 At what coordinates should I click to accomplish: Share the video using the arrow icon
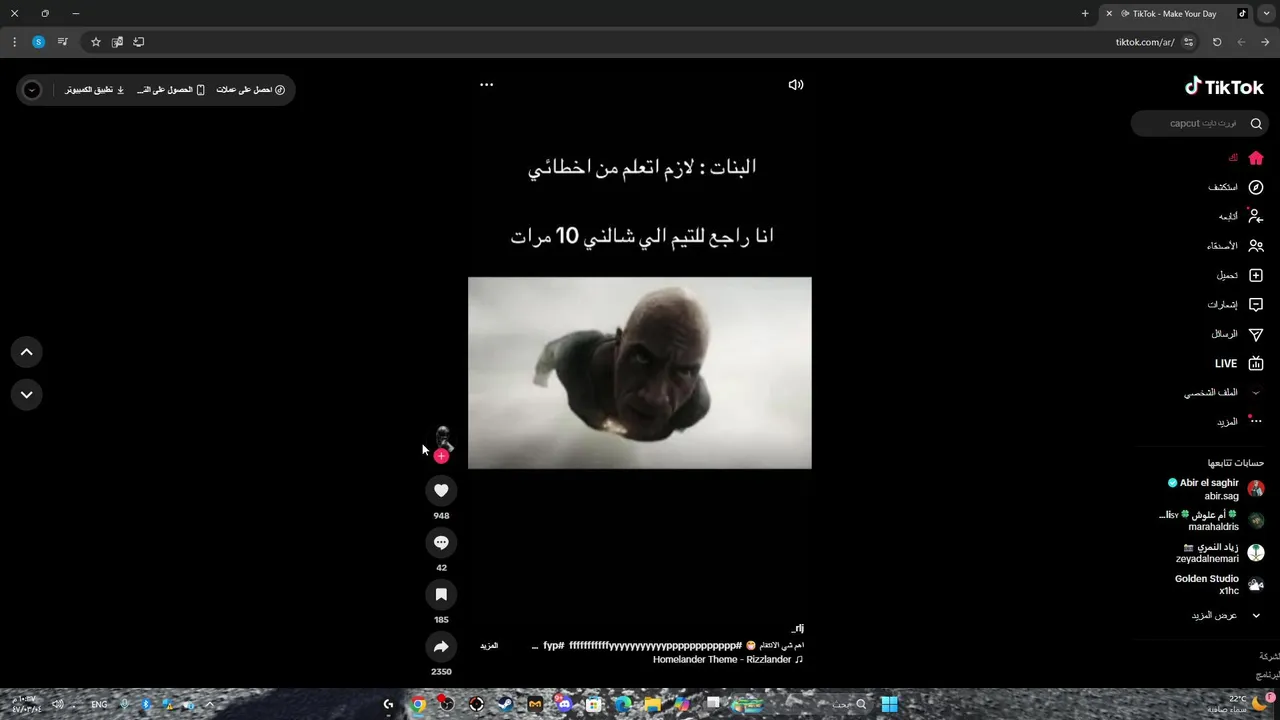[441, 646]
